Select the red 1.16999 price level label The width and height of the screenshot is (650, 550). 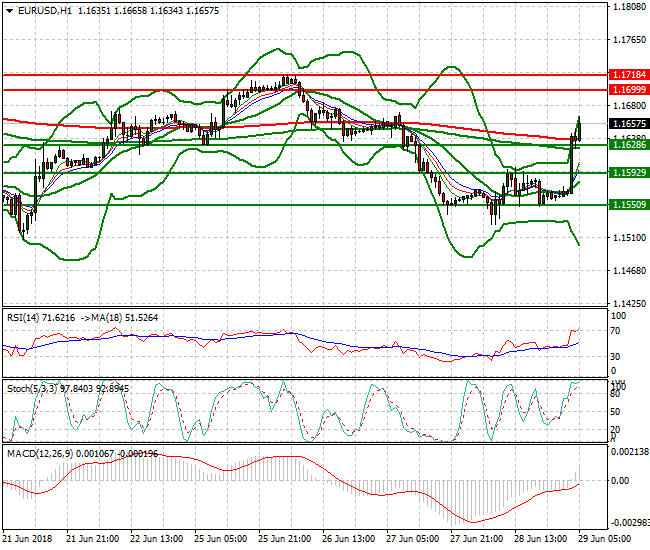pyautogui.click(x=629, y=90)
